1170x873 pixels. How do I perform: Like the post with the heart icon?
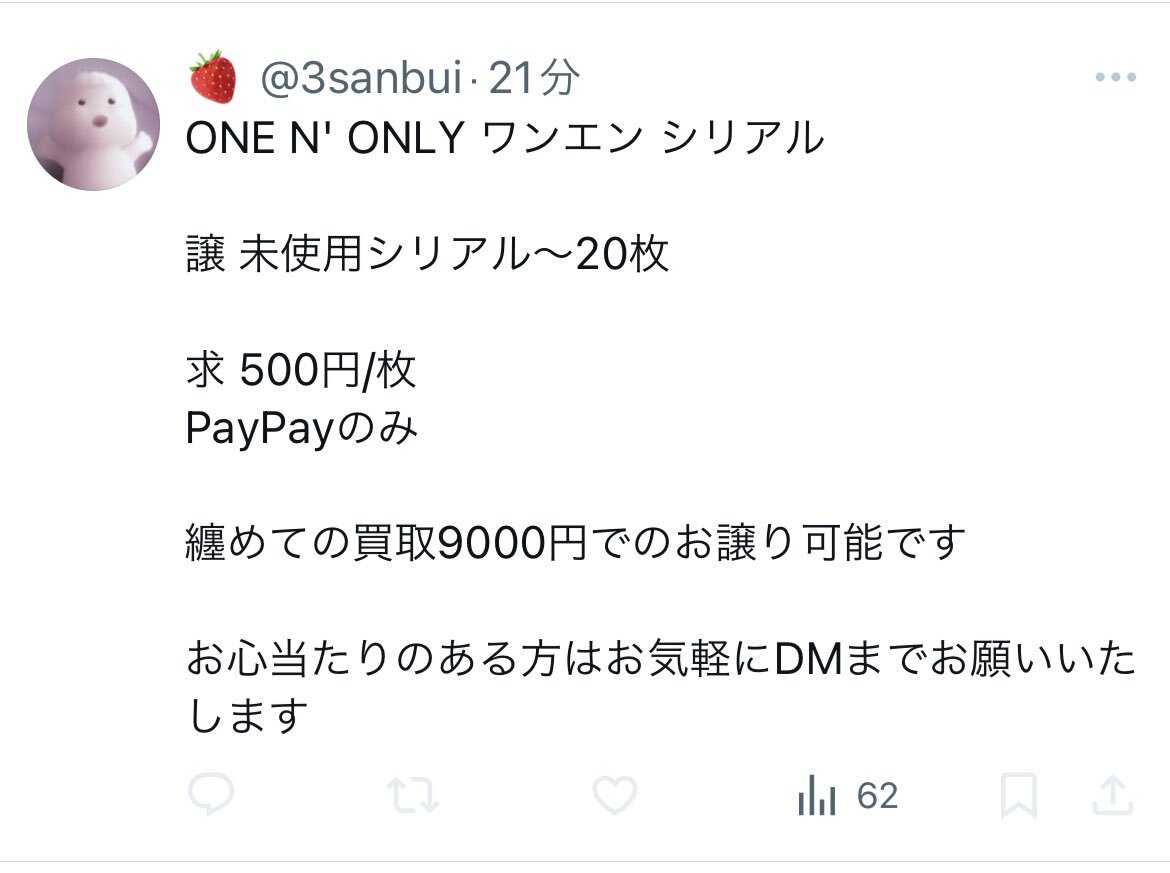click(x=614, y=795)
